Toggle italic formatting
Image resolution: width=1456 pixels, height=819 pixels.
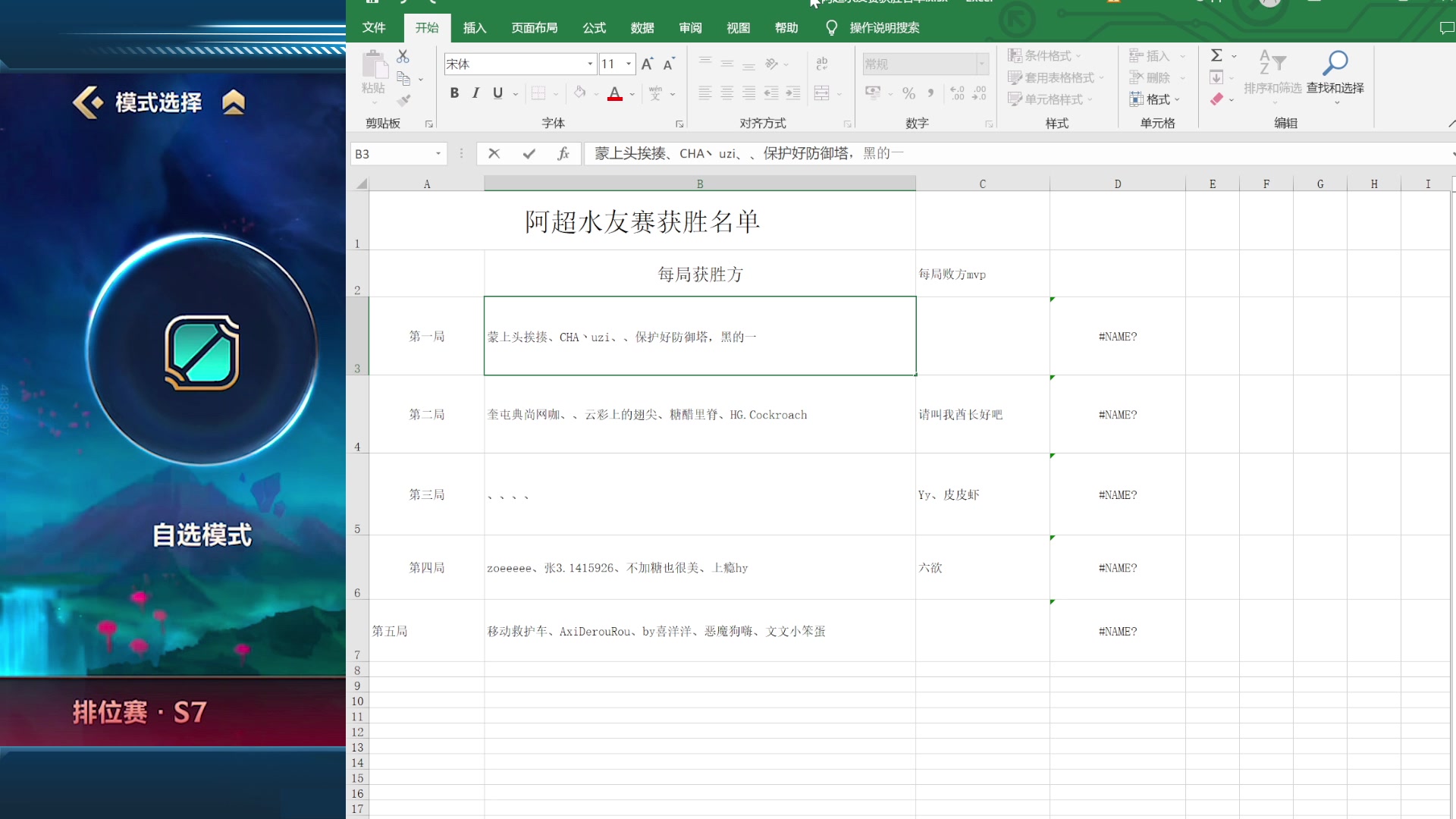click(475, 93)
